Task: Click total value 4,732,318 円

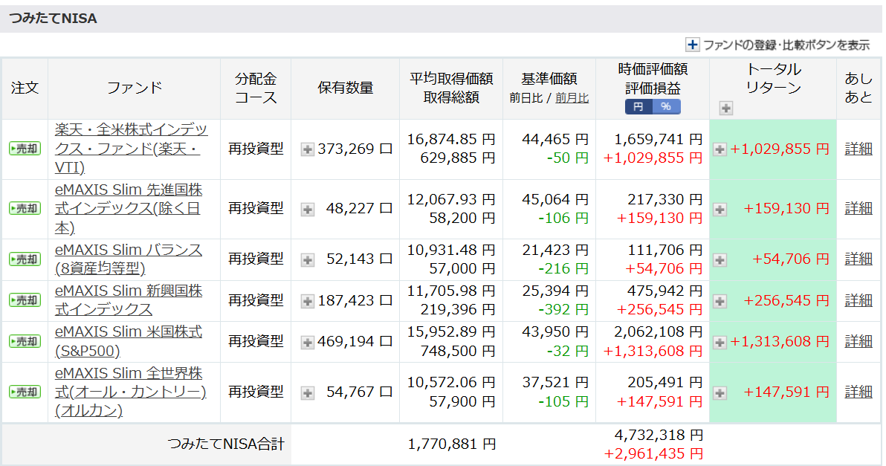Action: (658, 435)
